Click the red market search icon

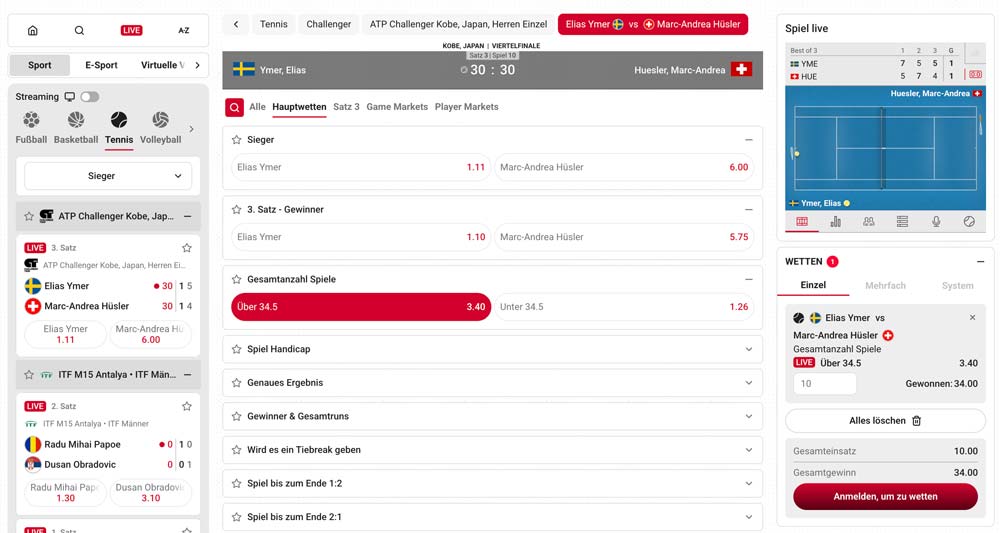click(x=235, y=107)
